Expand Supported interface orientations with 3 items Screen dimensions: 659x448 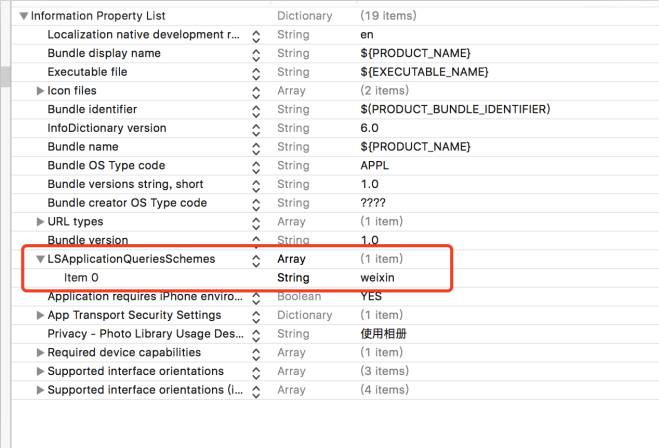pos(40,371)
